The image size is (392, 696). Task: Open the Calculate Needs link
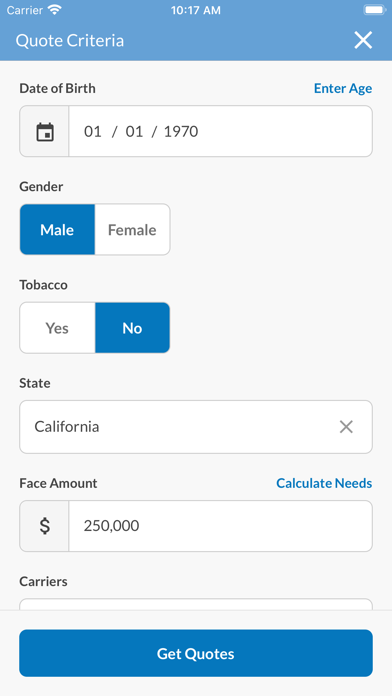click(324, 483)
